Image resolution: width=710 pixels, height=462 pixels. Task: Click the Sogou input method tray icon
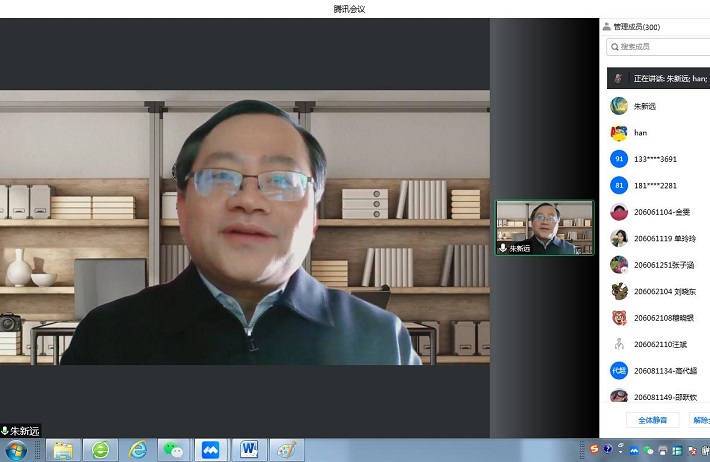pyautogui.click(x=593, y=450)
